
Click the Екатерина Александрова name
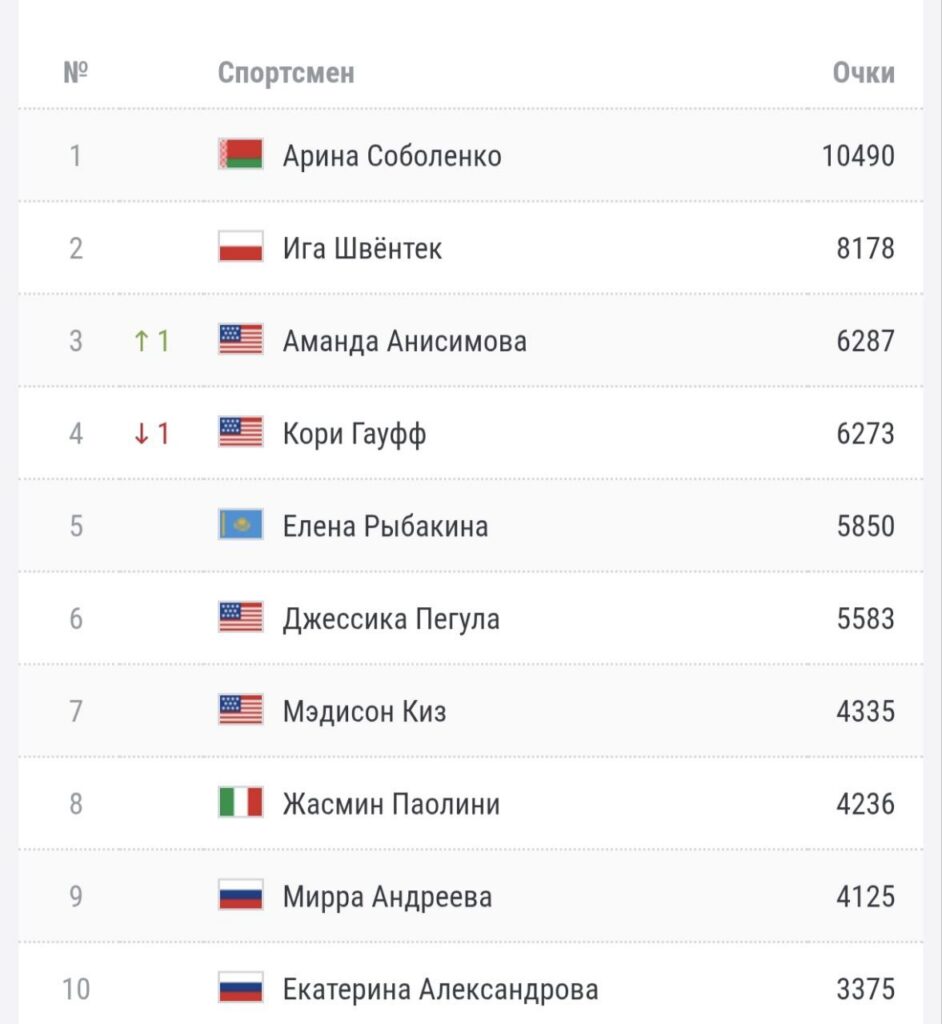[440, 990]
